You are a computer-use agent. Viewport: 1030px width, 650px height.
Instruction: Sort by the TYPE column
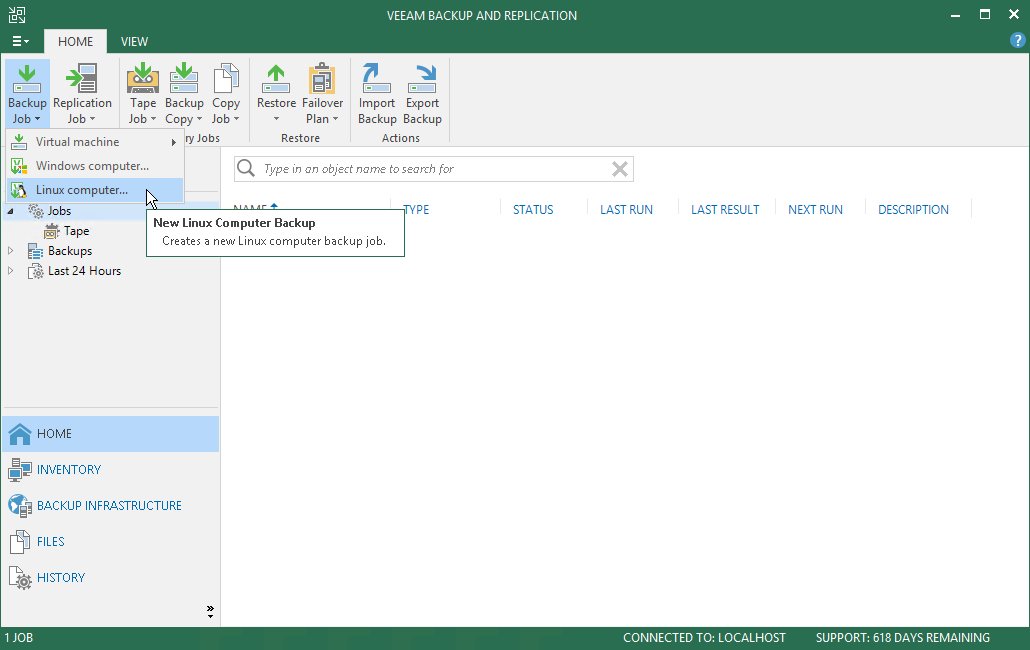[x=416, y=209]
